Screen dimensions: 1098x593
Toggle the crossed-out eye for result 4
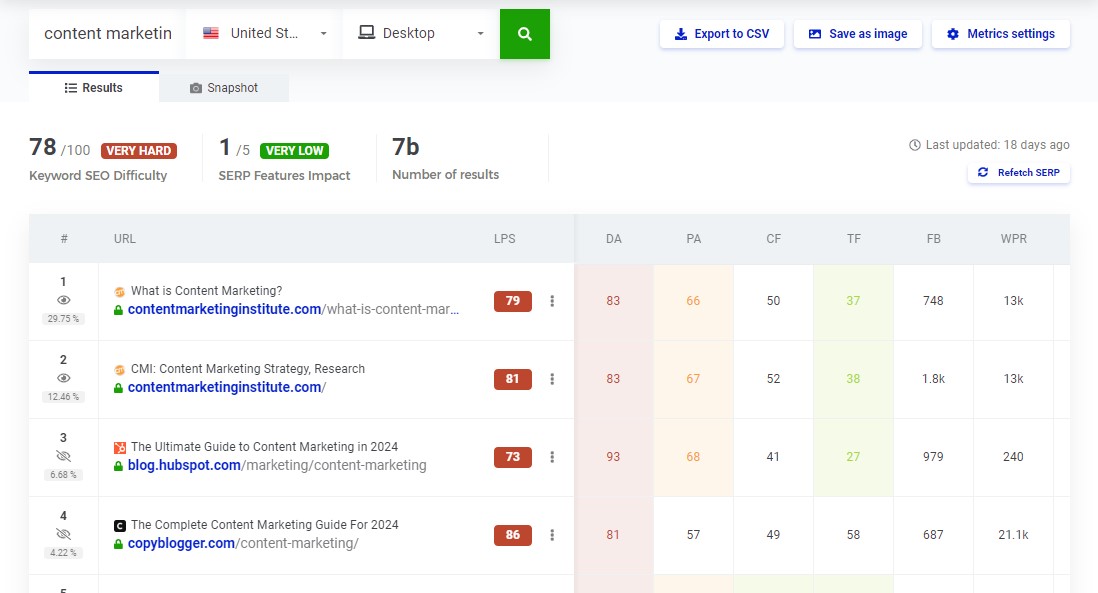[x=64, y=534]
